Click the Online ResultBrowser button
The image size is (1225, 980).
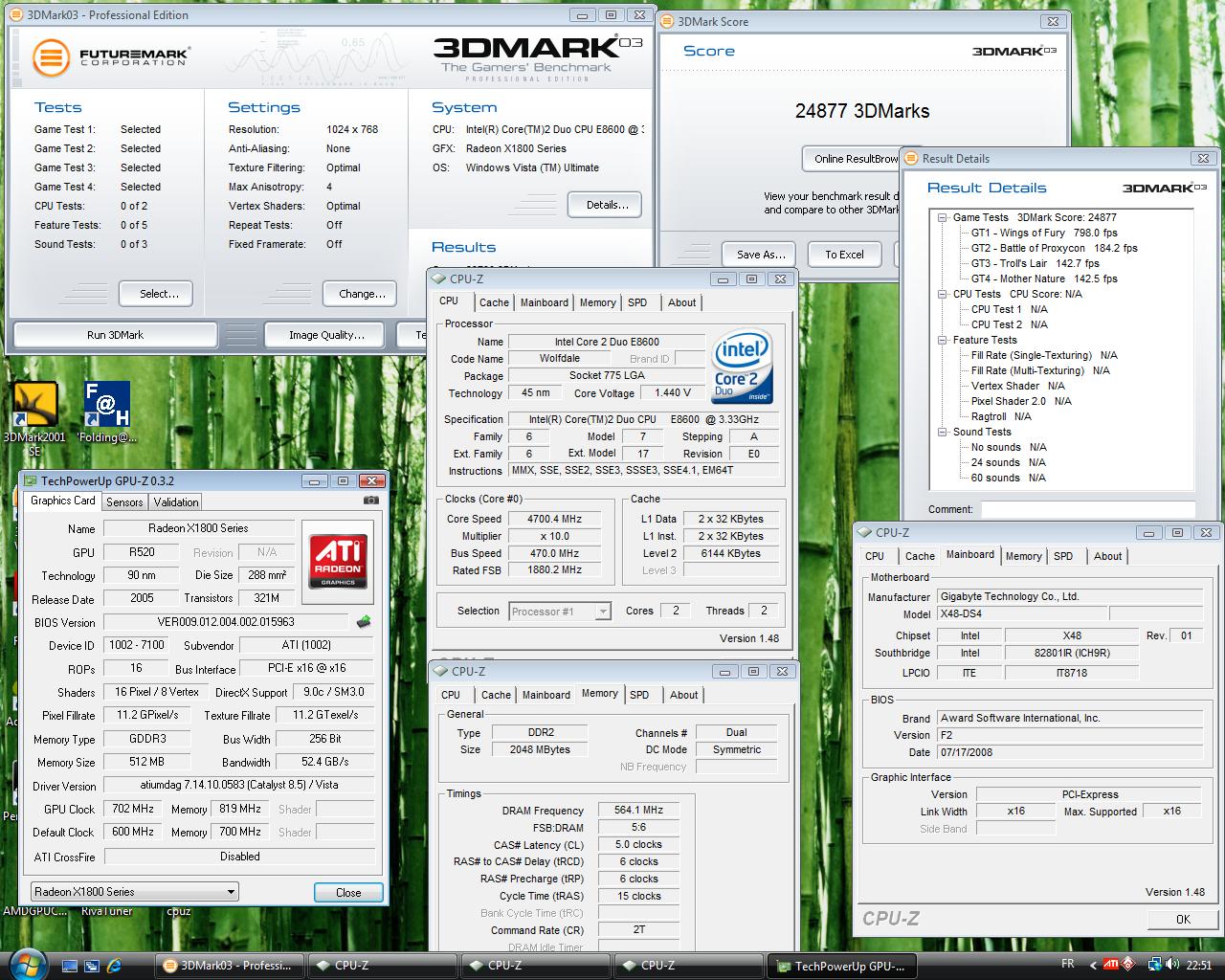pyautogui.click(x=853, y=159)
